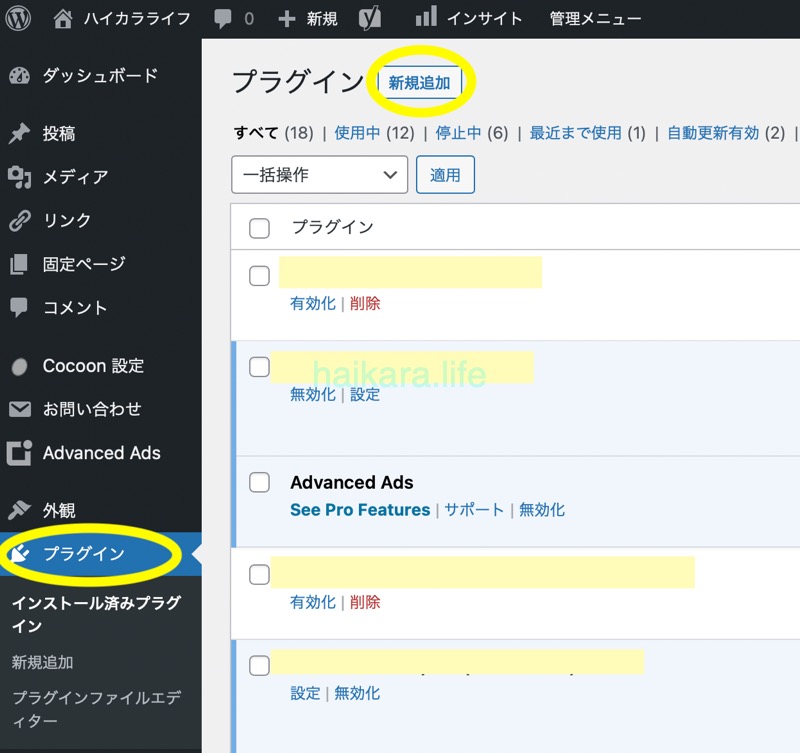This screenshot has height=753, width=800.
Task: Filter plugins by 最近まで使用 (1)
Action: click(588, 133)
